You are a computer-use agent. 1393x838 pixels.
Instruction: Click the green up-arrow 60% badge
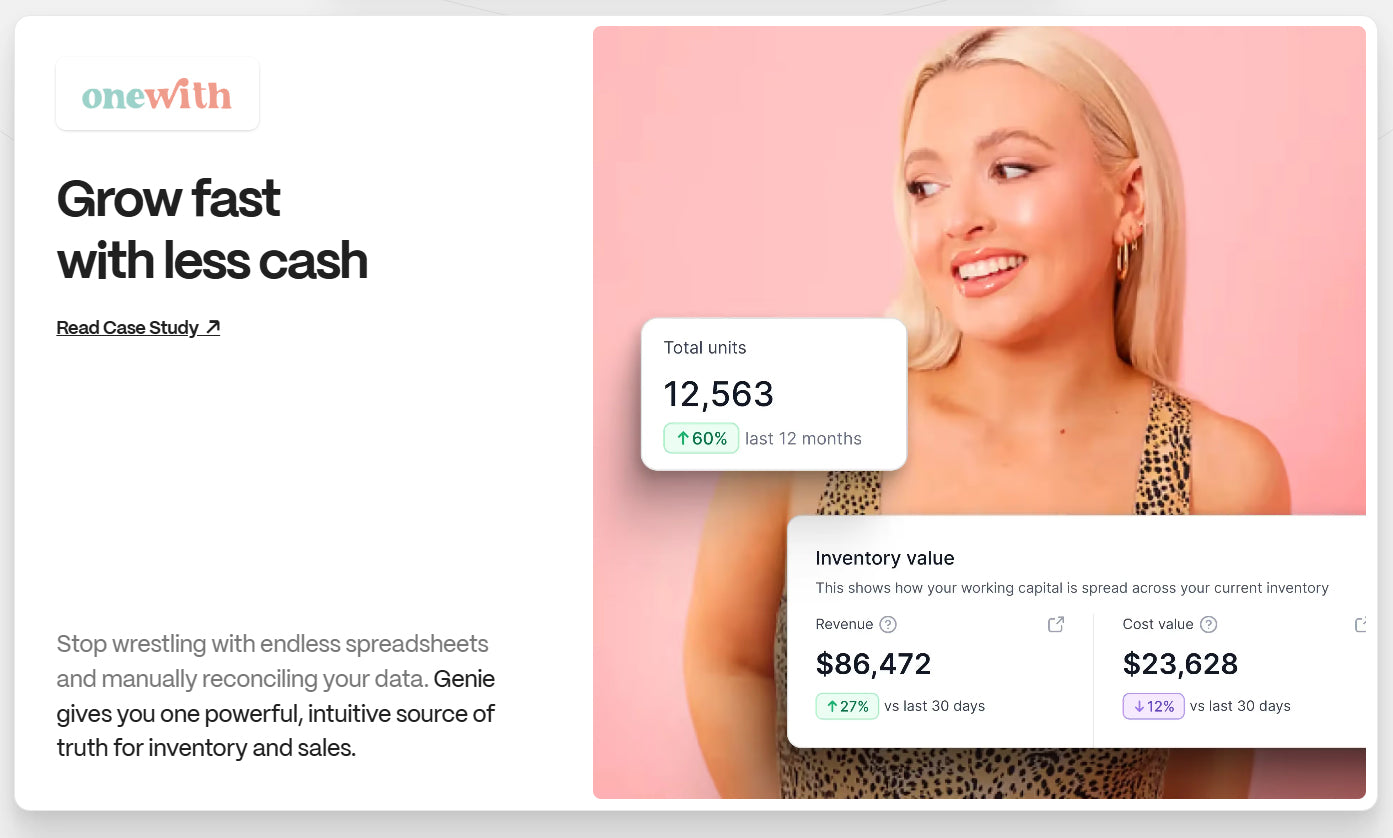point(701,438)
